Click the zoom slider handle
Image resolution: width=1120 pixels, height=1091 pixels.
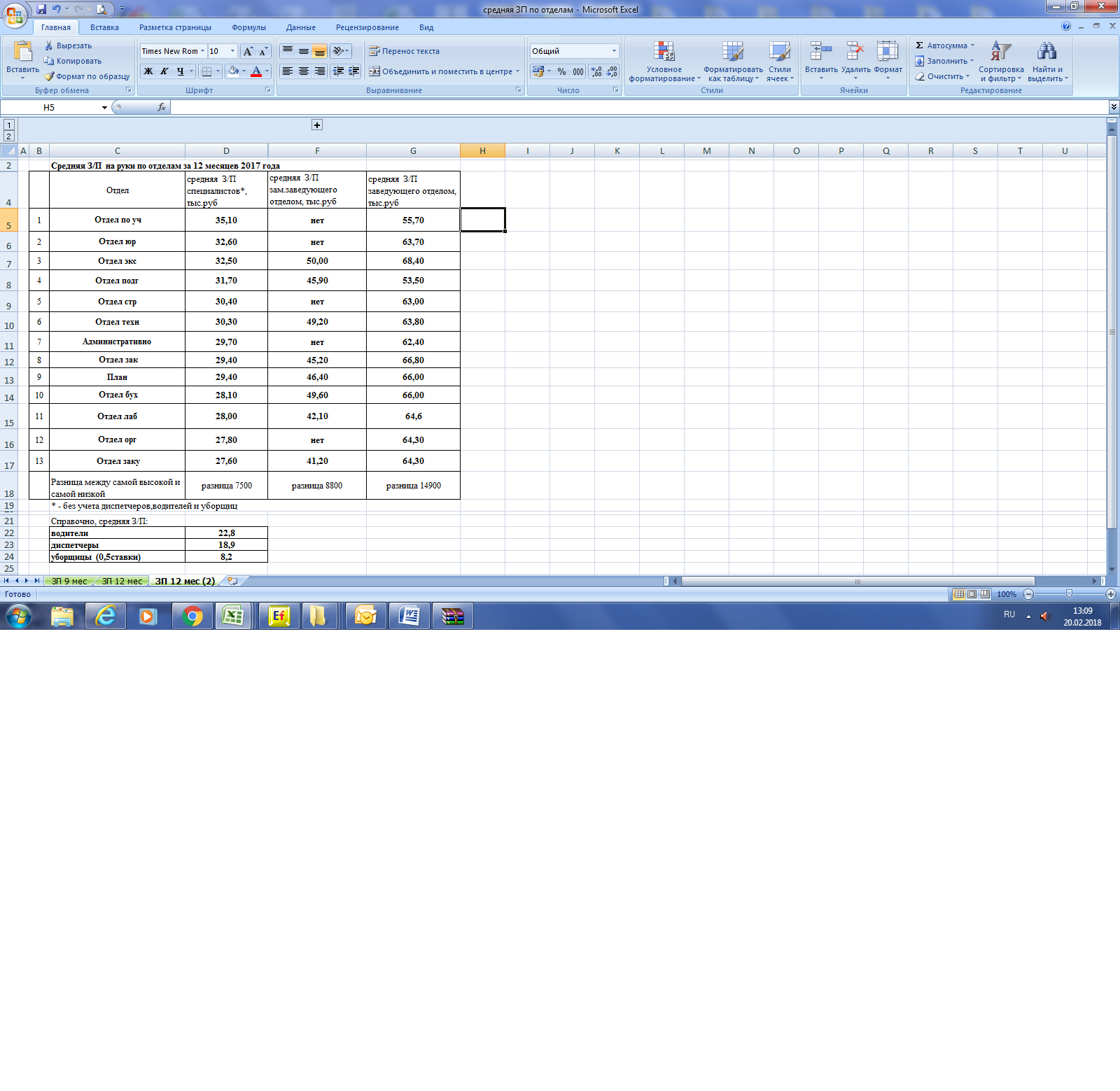tap(1069, 594)
